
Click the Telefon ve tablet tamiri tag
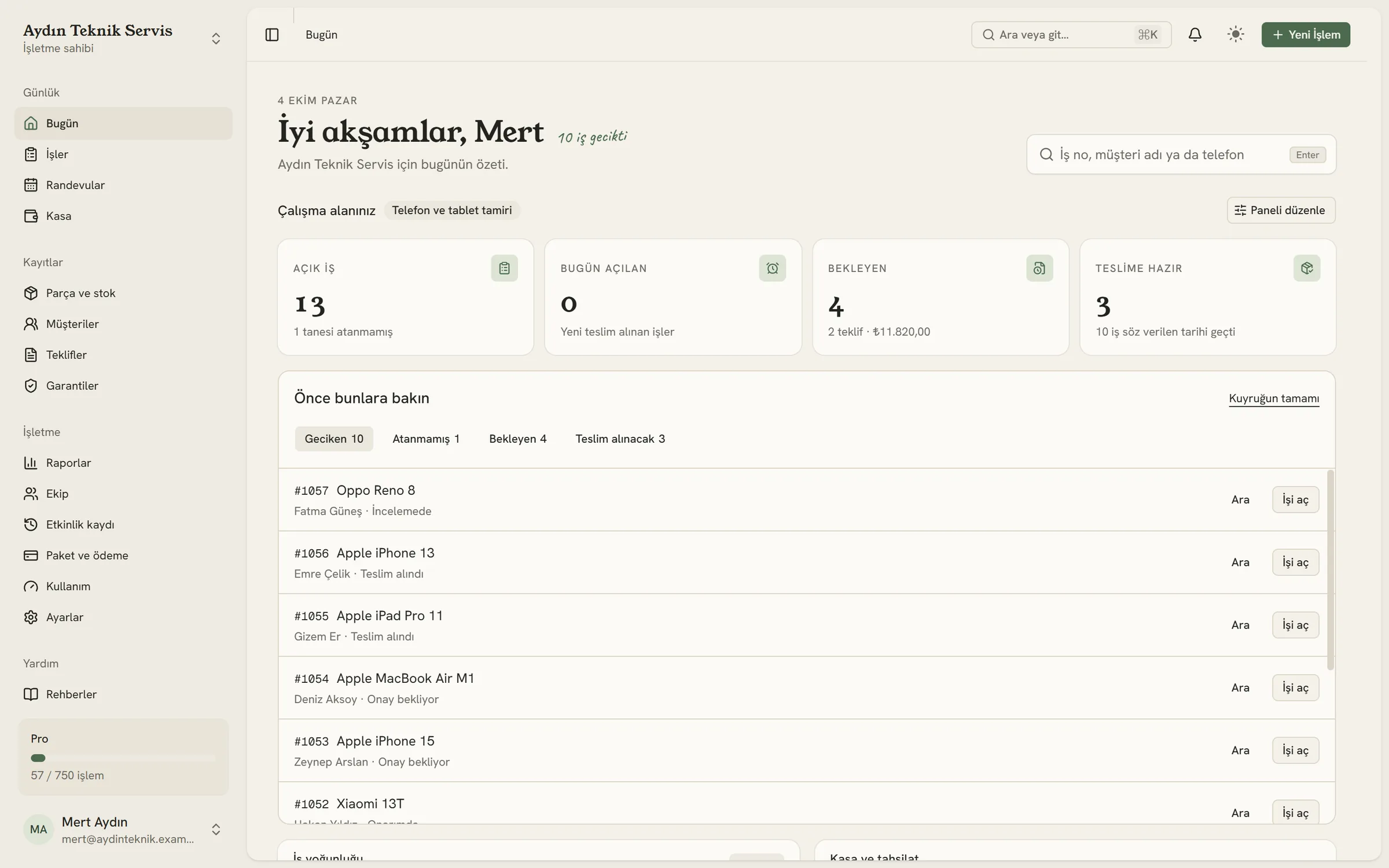(452, 210)
